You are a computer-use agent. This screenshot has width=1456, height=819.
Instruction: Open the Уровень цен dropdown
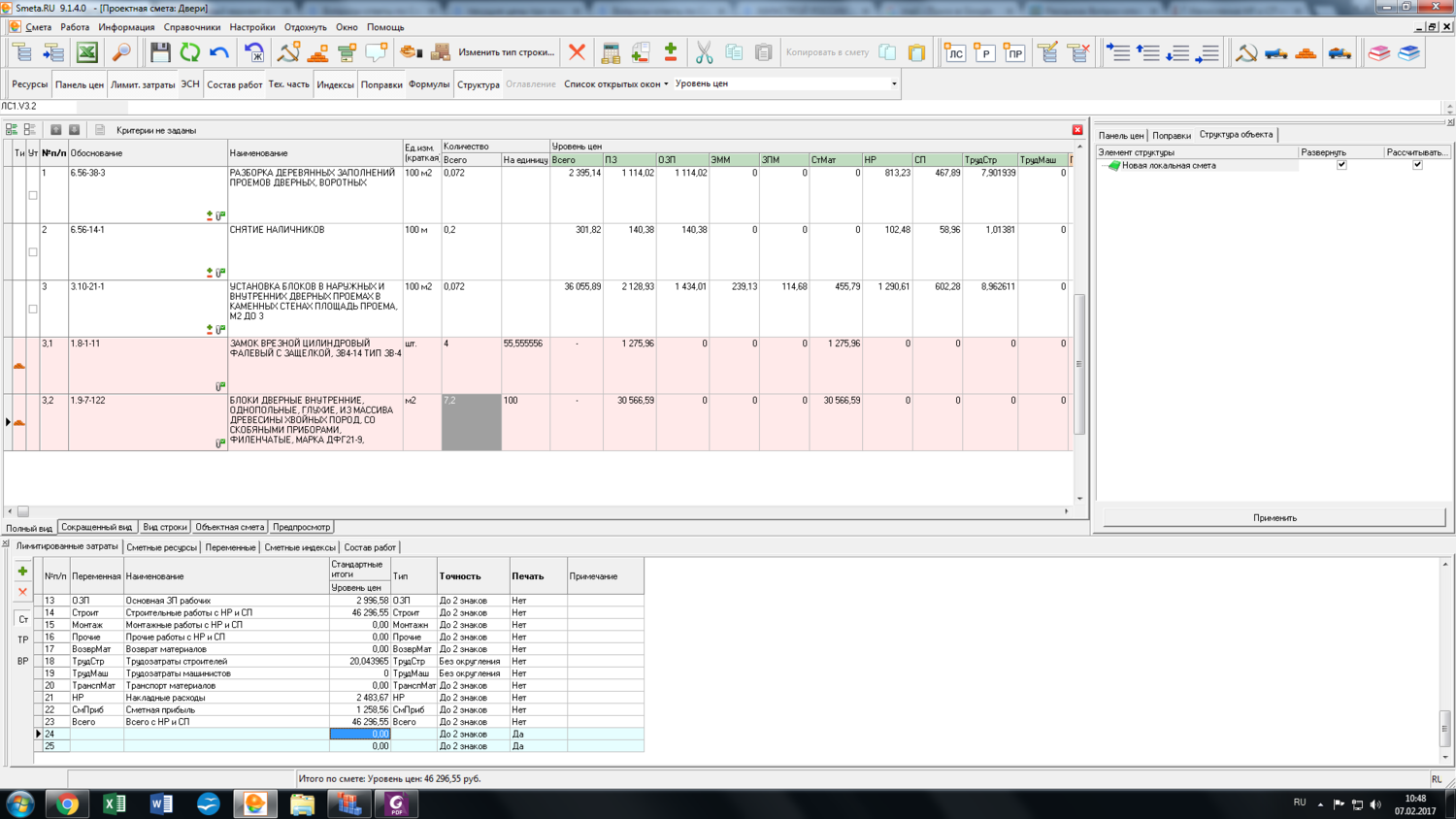[893, 84]
